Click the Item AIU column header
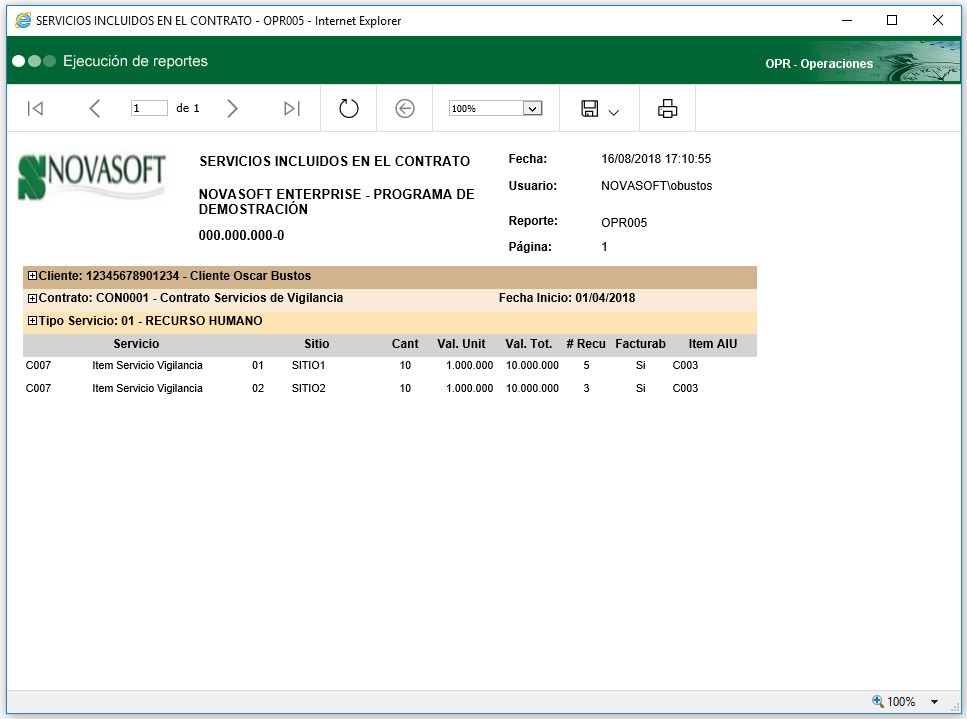Viewport: 967px width, 719px height. click(713, 344)
